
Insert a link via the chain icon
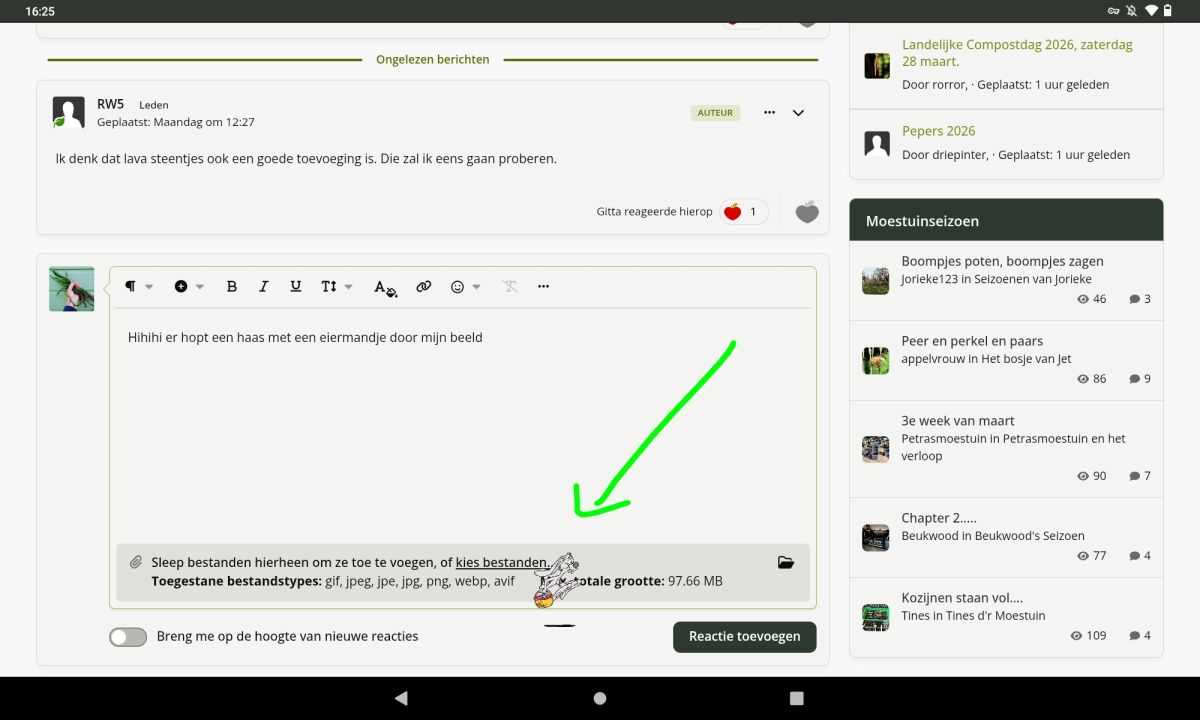point(424,287)
